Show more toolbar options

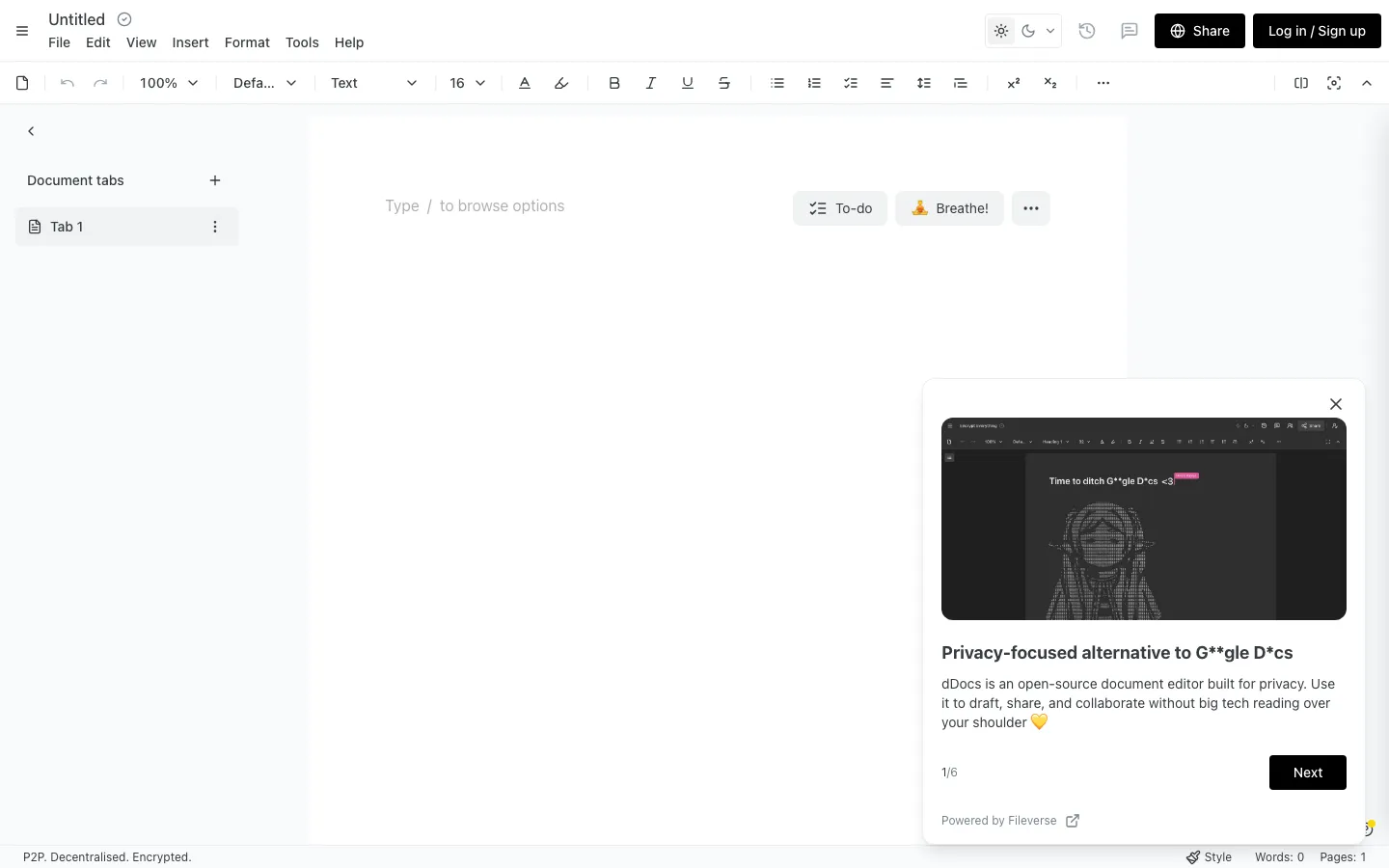(1103, 83)
